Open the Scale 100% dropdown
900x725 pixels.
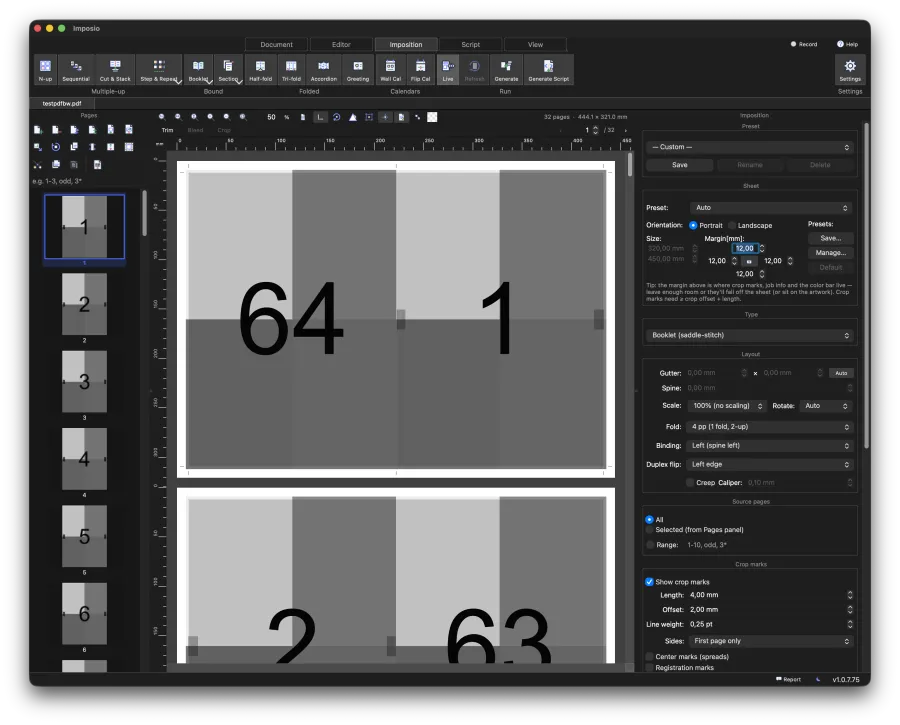click(727, 406)
